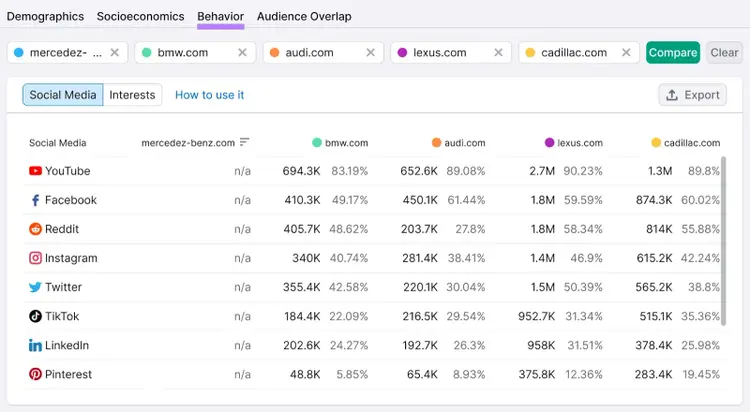Image resolution: width=750 pixels, height=412 pixels.
Task: Select the Behavior tab
Action: [221, 16]
